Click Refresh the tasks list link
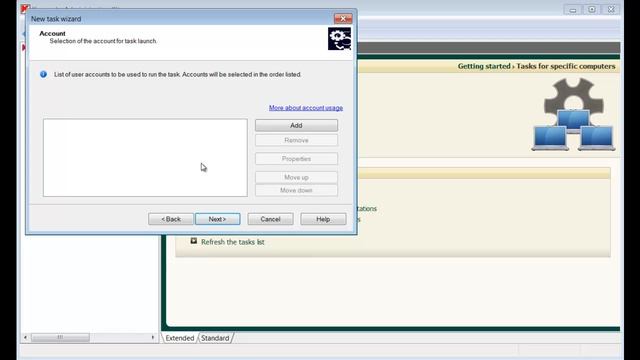The image size is (640, 360). [233, 242]
